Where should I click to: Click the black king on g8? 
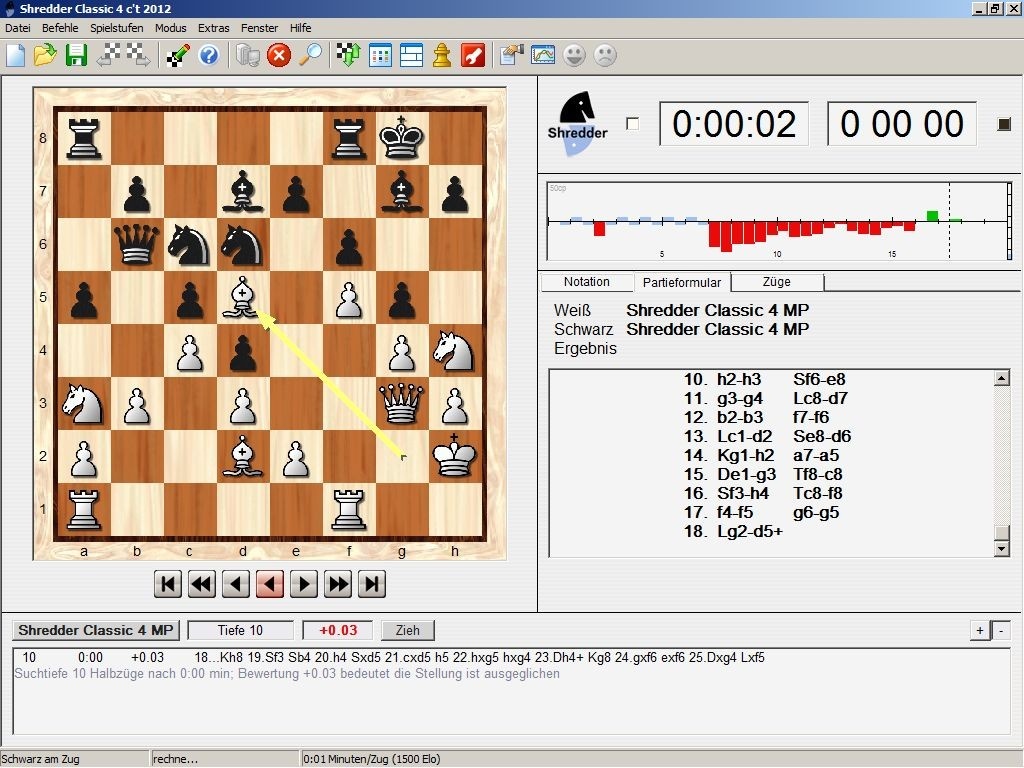[x=402, y=138]
